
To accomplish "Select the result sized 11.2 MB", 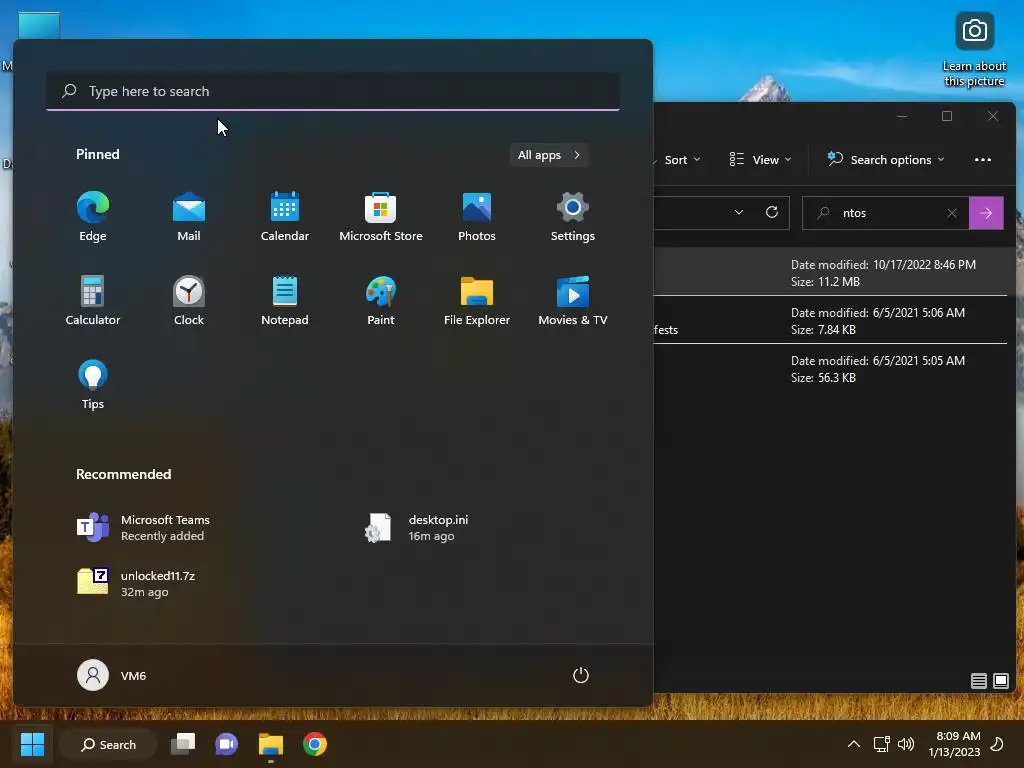I will (x=831, y=273).
